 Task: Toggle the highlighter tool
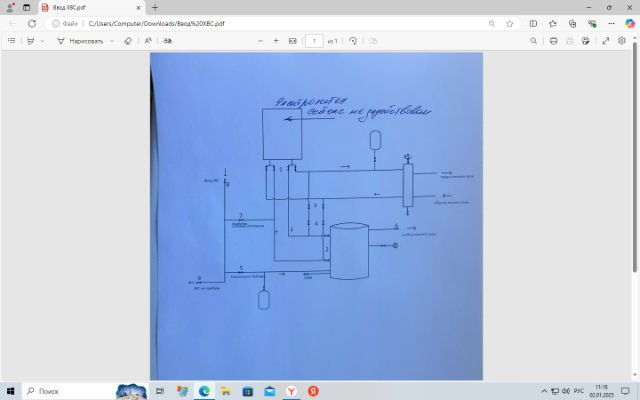30,41
